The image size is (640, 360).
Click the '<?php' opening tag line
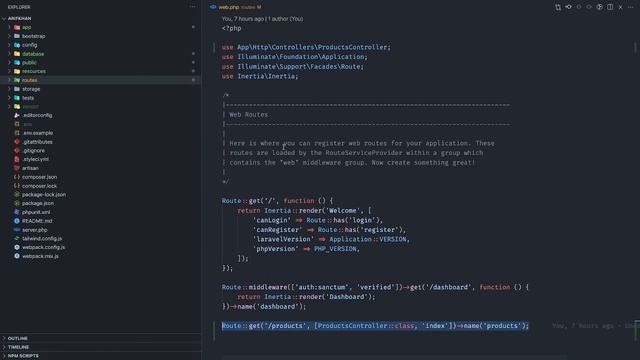(231, 28)
